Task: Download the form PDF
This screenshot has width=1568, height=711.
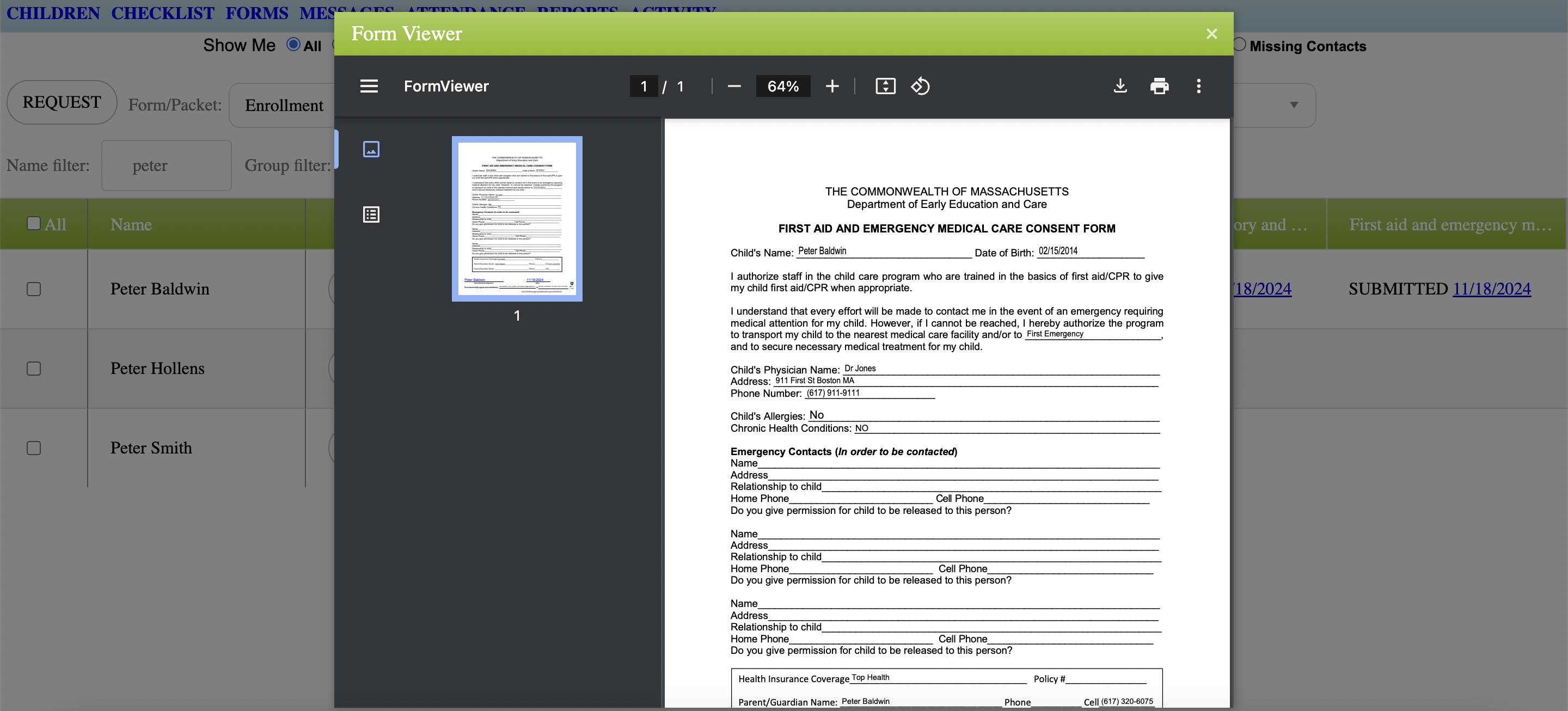Action: point(1120,86)
